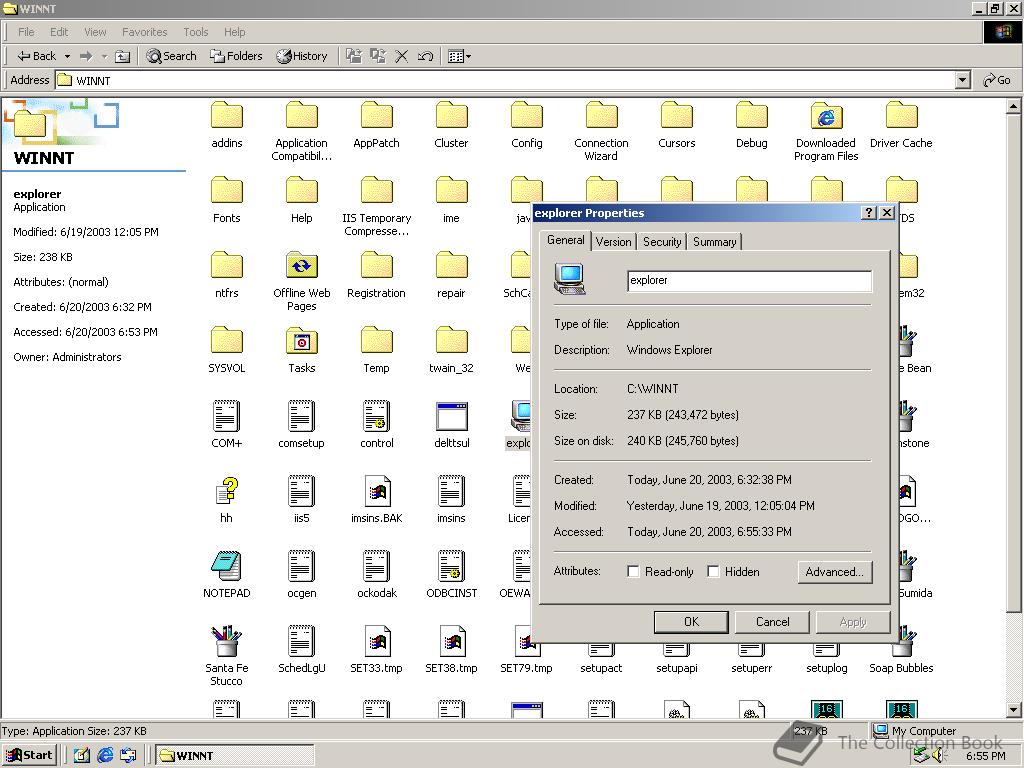
Task: Click the WINNT taskbar button
Action: point(235,756)
